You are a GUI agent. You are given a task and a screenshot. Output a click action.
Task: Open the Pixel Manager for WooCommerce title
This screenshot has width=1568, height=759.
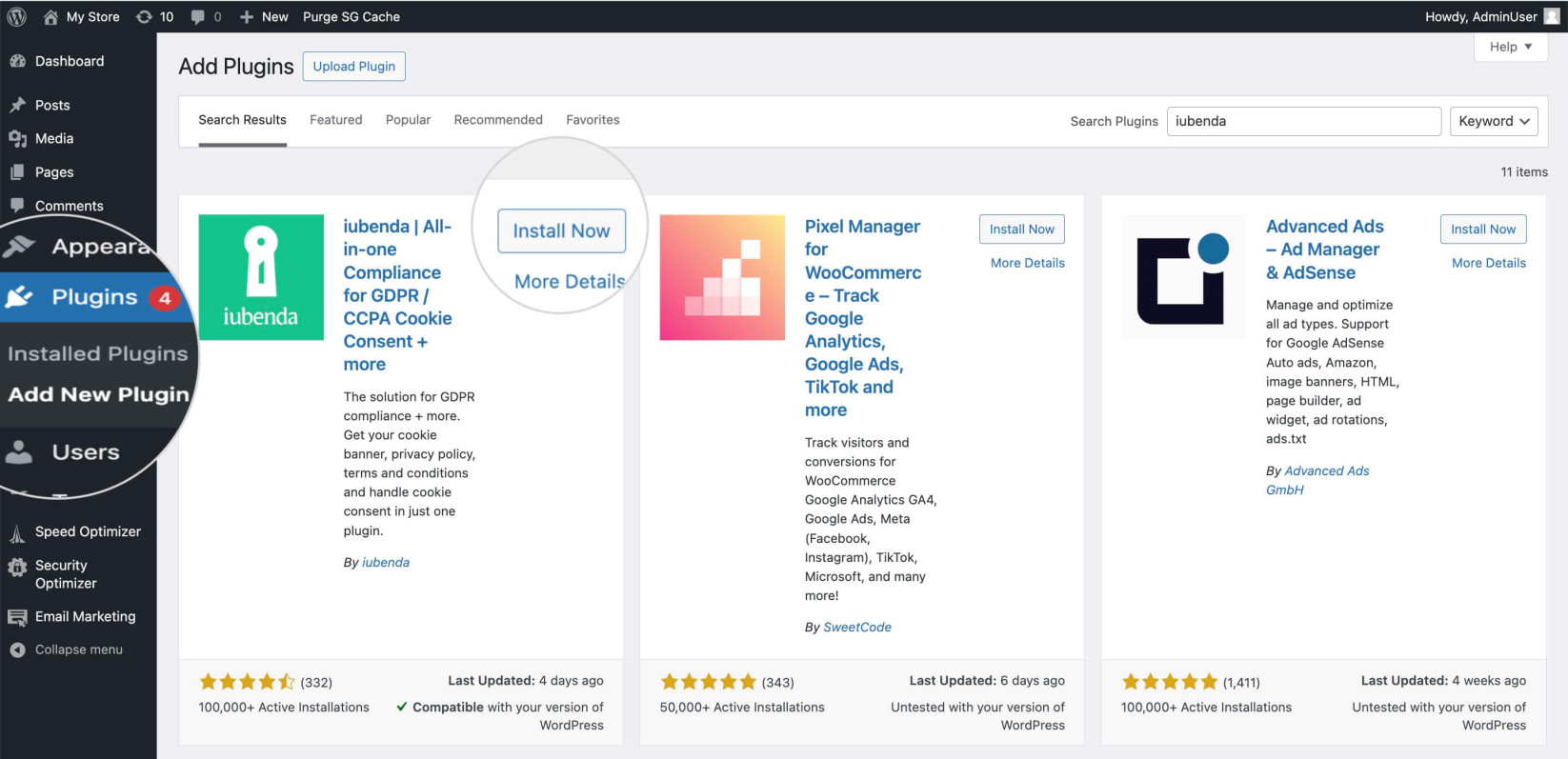[x=863, y=318]
